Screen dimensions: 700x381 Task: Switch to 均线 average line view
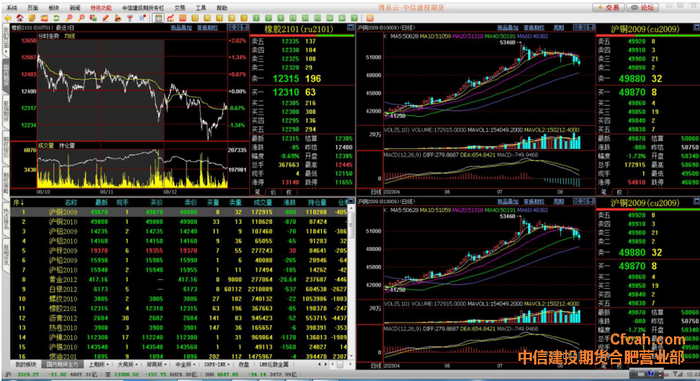70,36
